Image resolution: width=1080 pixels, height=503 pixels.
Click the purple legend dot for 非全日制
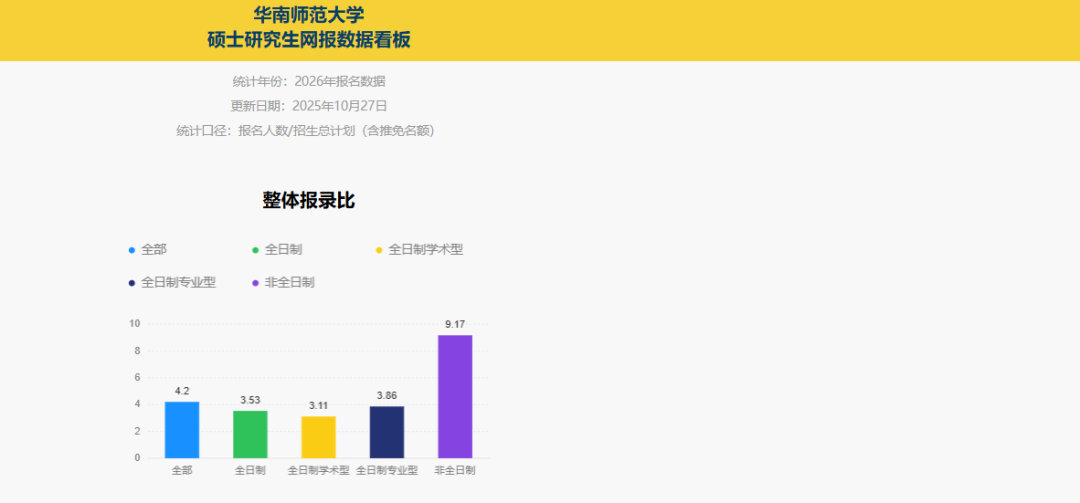[x=255, y=283]
